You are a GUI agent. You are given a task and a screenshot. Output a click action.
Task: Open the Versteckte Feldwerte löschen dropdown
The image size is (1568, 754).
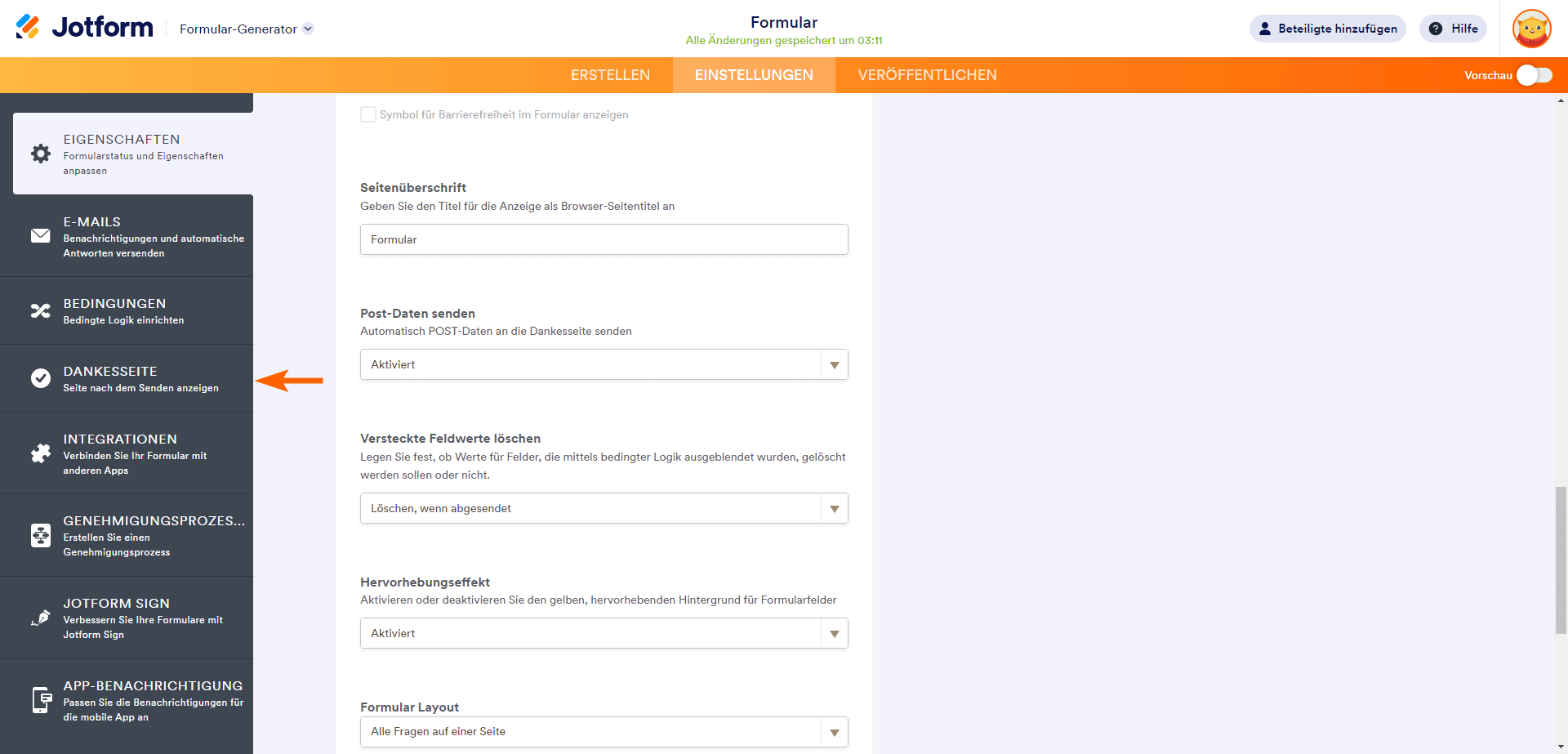pos(604,508)
